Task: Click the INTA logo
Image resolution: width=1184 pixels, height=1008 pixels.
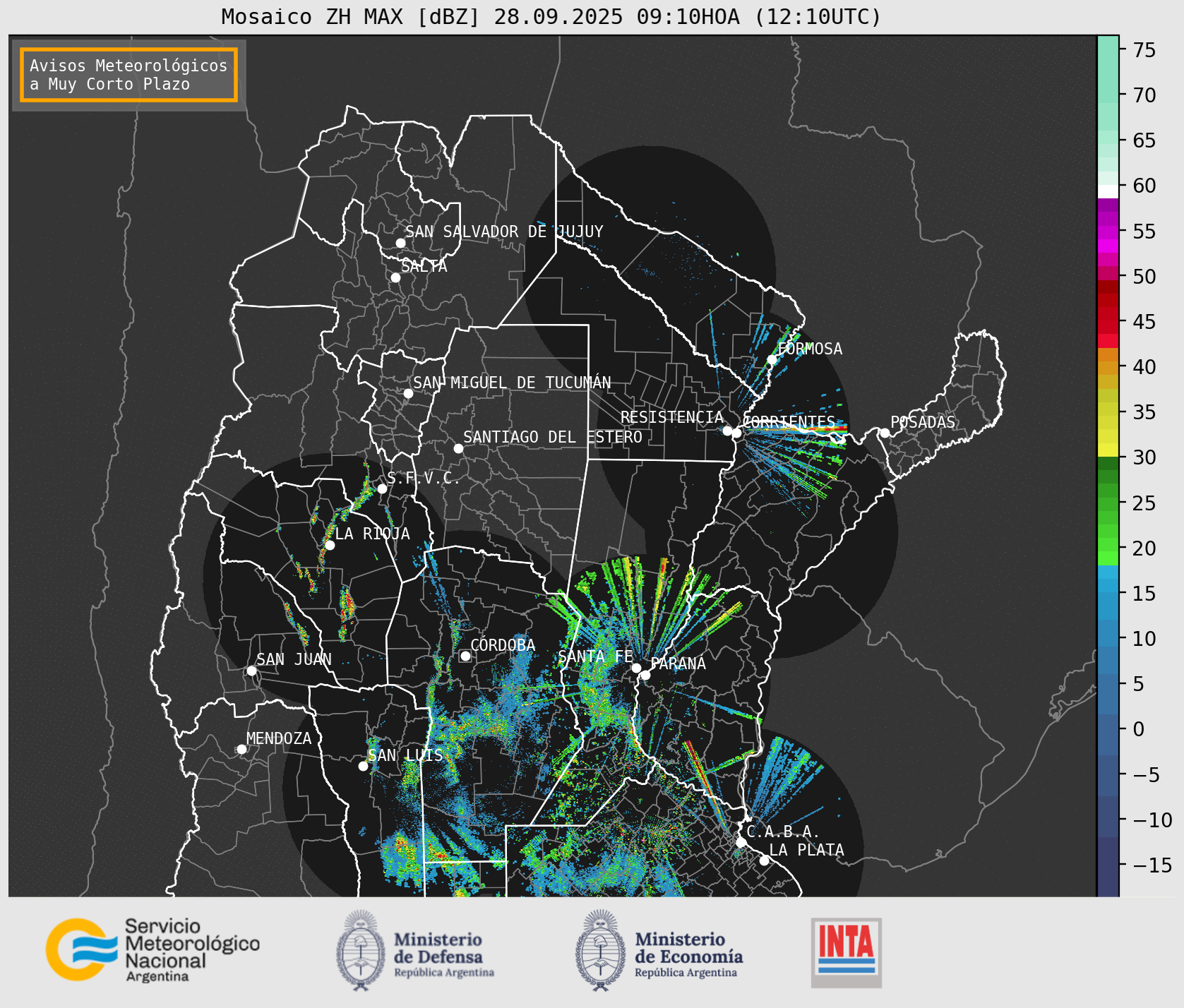Action: 847,952
